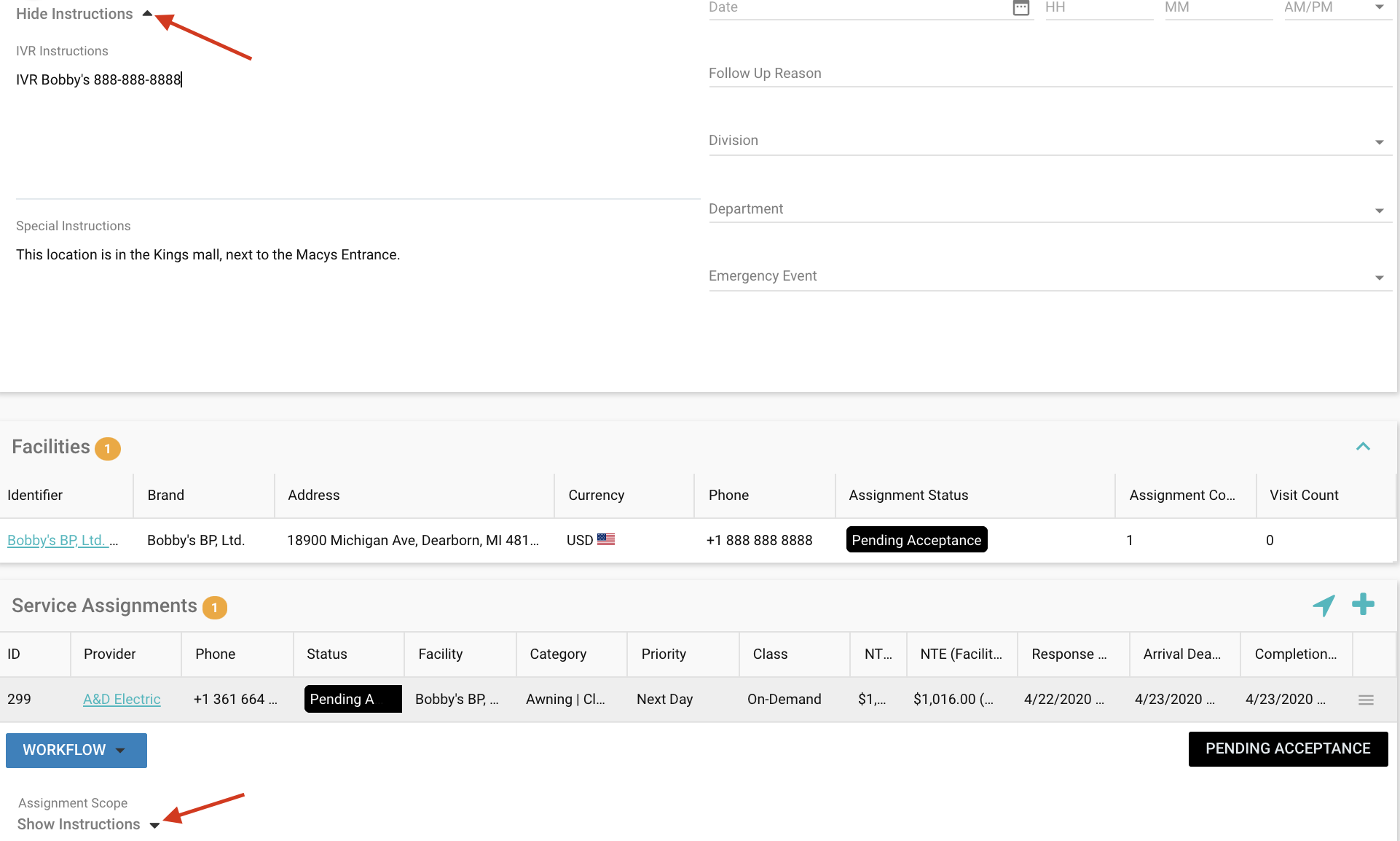Click the calendar date picker icon
Image resolution: width=1400 pixels, height=841 pixels.
pyautogui.click(x=1020, y=9)
